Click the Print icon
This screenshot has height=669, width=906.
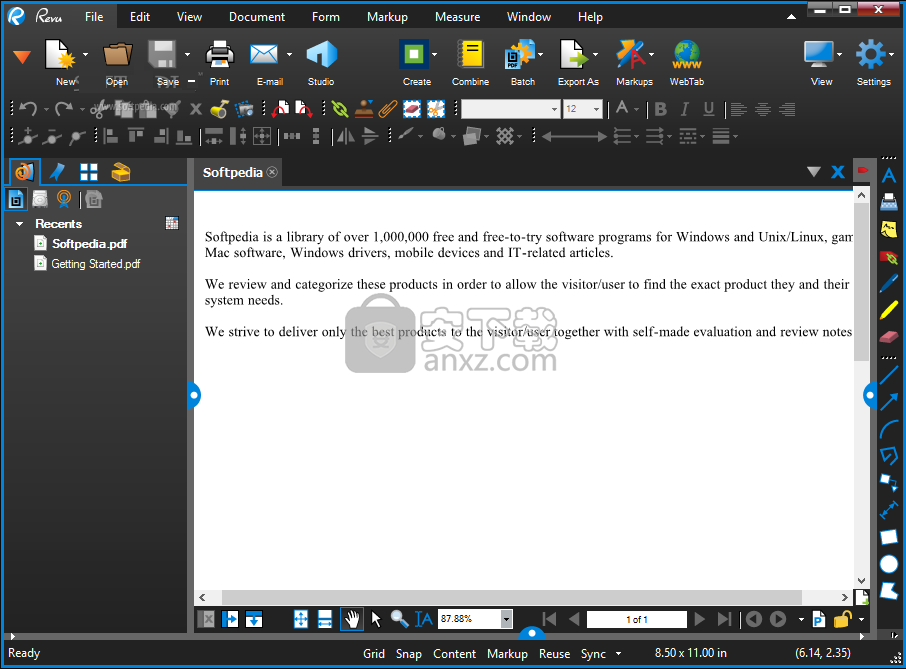click(x=220, y=55)
